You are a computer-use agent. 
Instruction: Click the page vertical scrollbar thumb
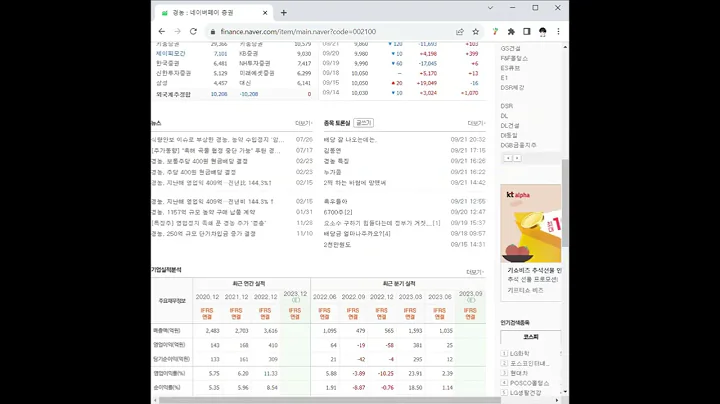[x=565, y=203]
